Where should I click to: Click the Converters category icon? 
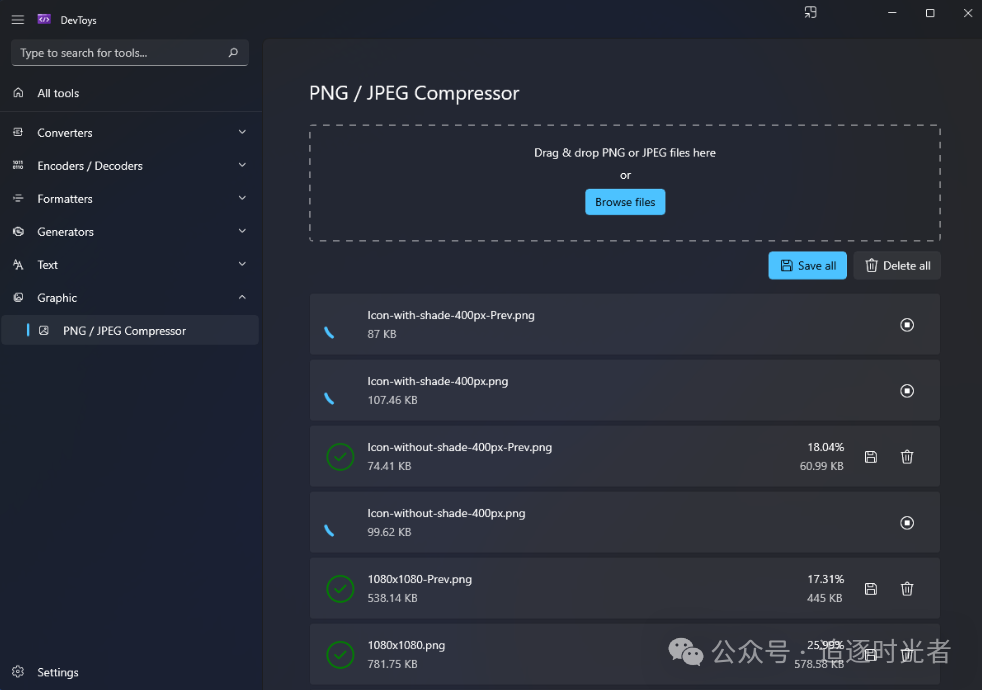(18, 132)
